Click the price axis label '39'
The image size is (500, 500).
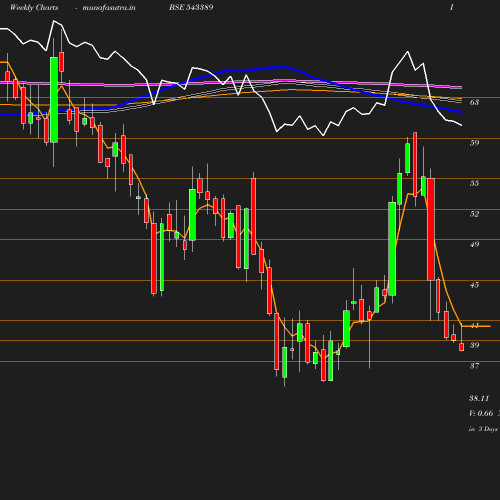coord(474,345)
